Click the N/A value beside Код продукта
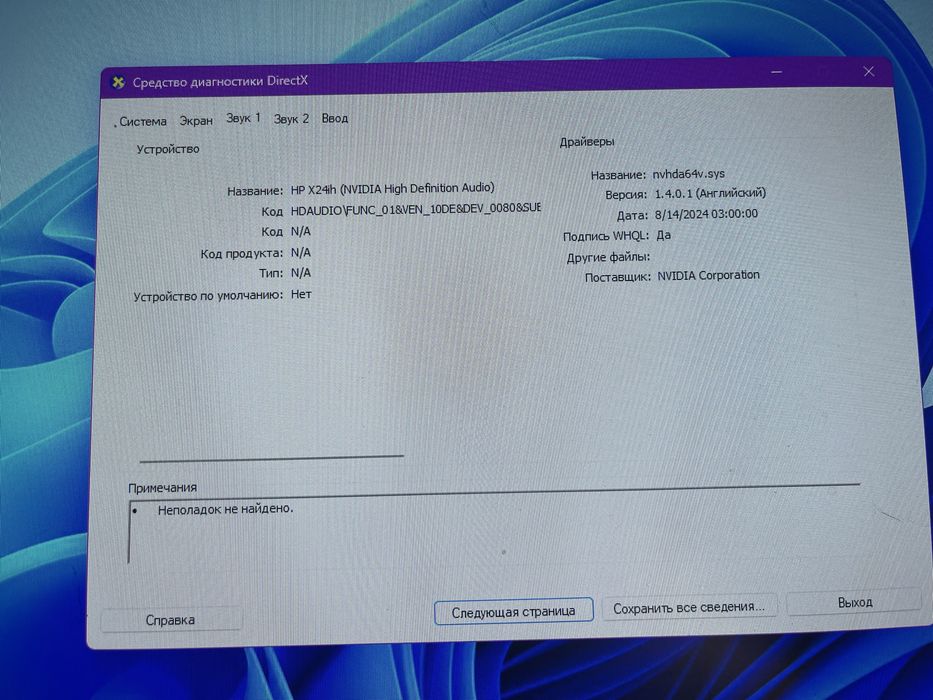 pyautogui.click(x=300, y=252)
